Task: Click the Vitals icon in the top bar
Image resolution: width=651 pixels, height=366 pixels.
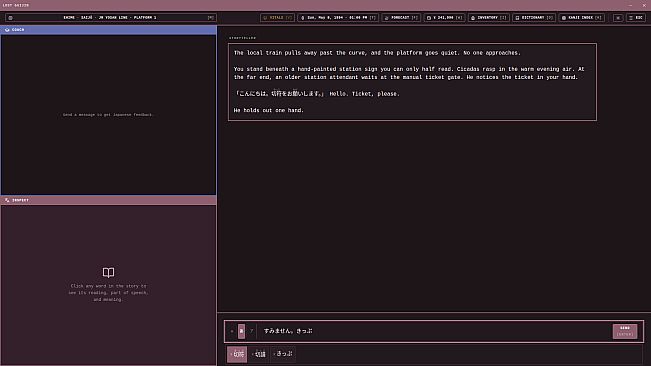Action: pyautogui.click(x=265, y=18)
